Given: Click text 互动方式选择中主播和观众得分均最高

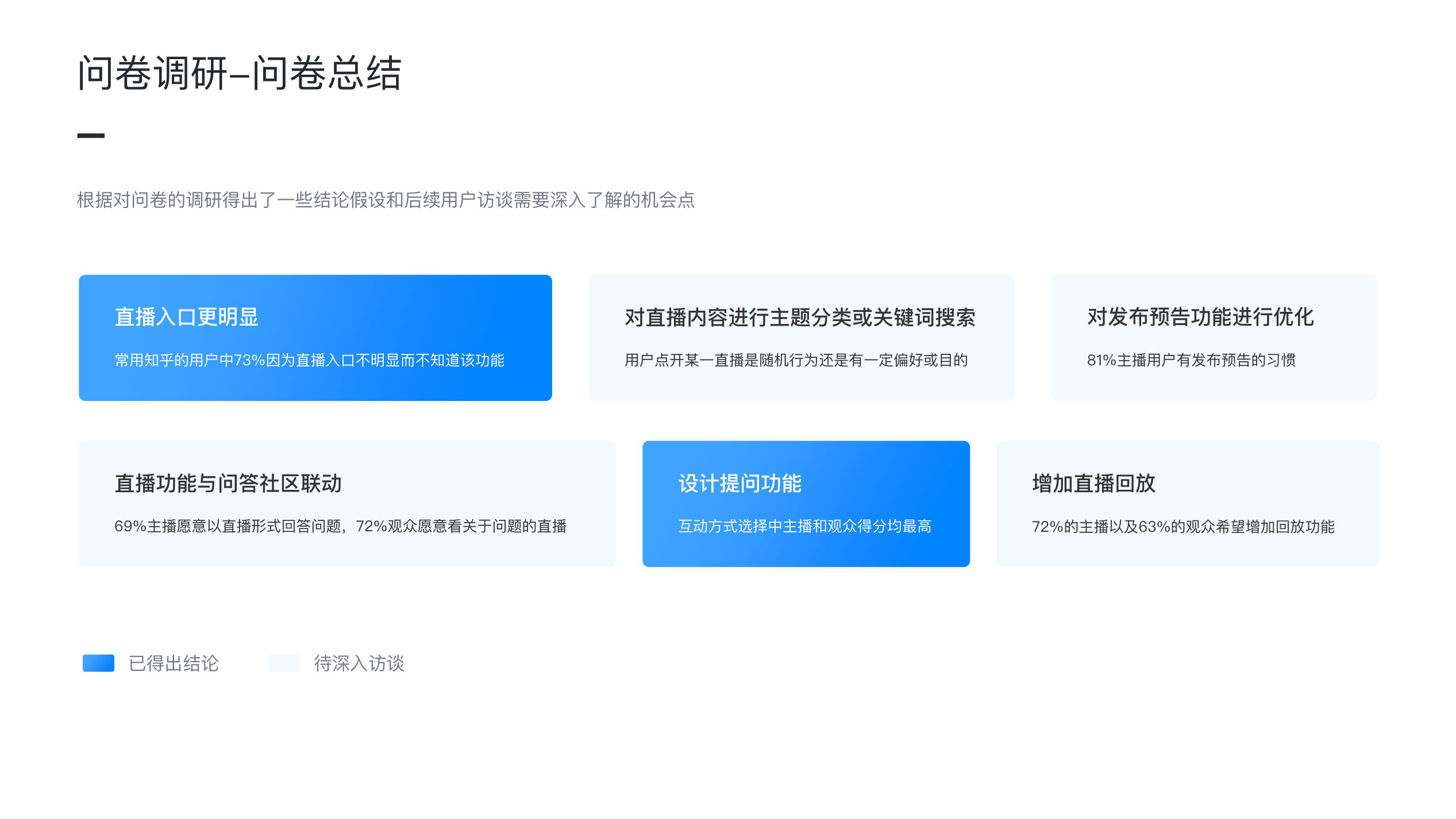Looking at the screenshot, I should click(x=805, y=526).
